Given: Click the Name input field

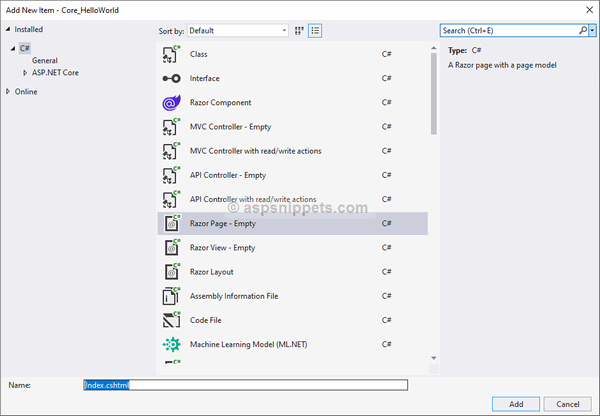Looking at the screenshot, I should 246,385.
